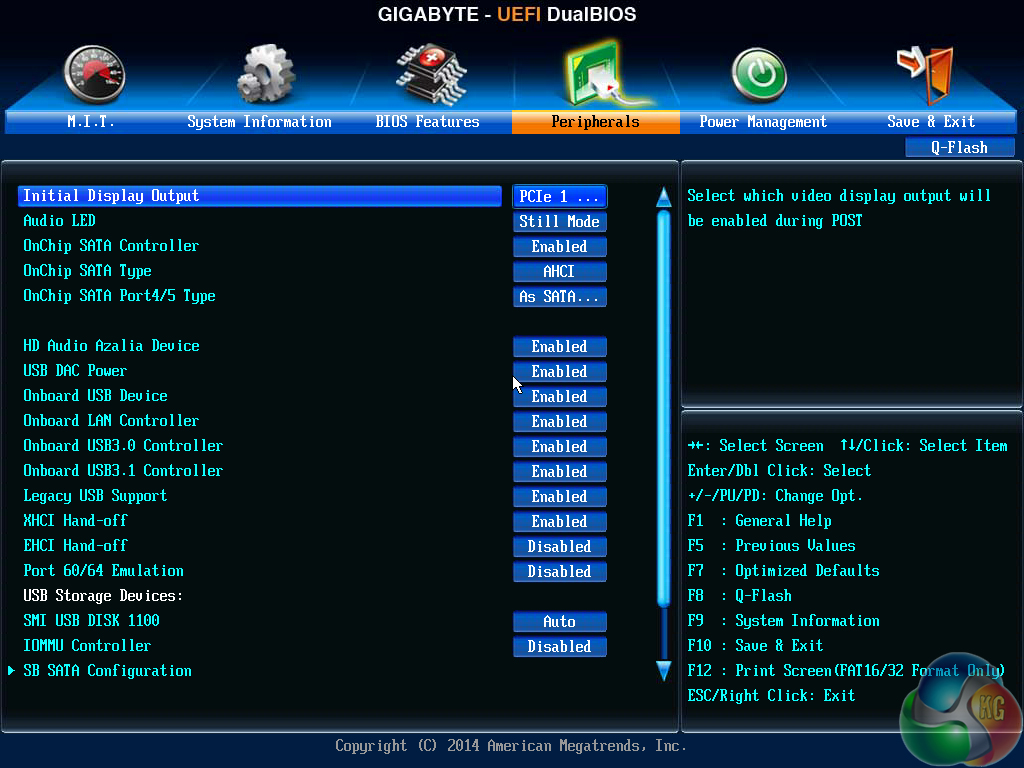
Task: Select the USB DAC Power label
Action: pyautogui.click(x=75, y=370)
